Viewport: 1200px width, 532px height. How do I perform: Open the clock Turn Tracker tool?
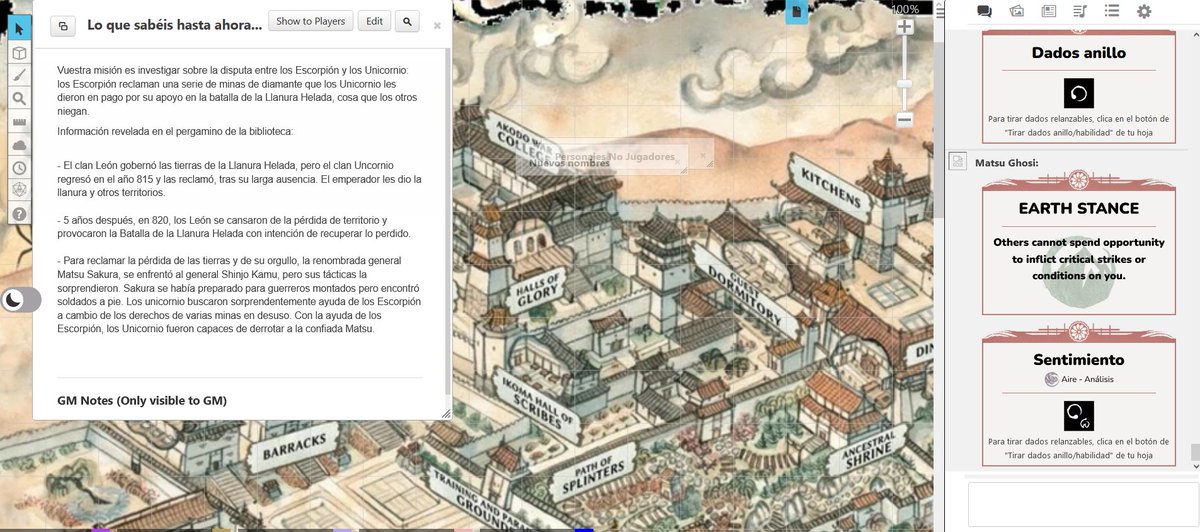[x=19, y=168]
